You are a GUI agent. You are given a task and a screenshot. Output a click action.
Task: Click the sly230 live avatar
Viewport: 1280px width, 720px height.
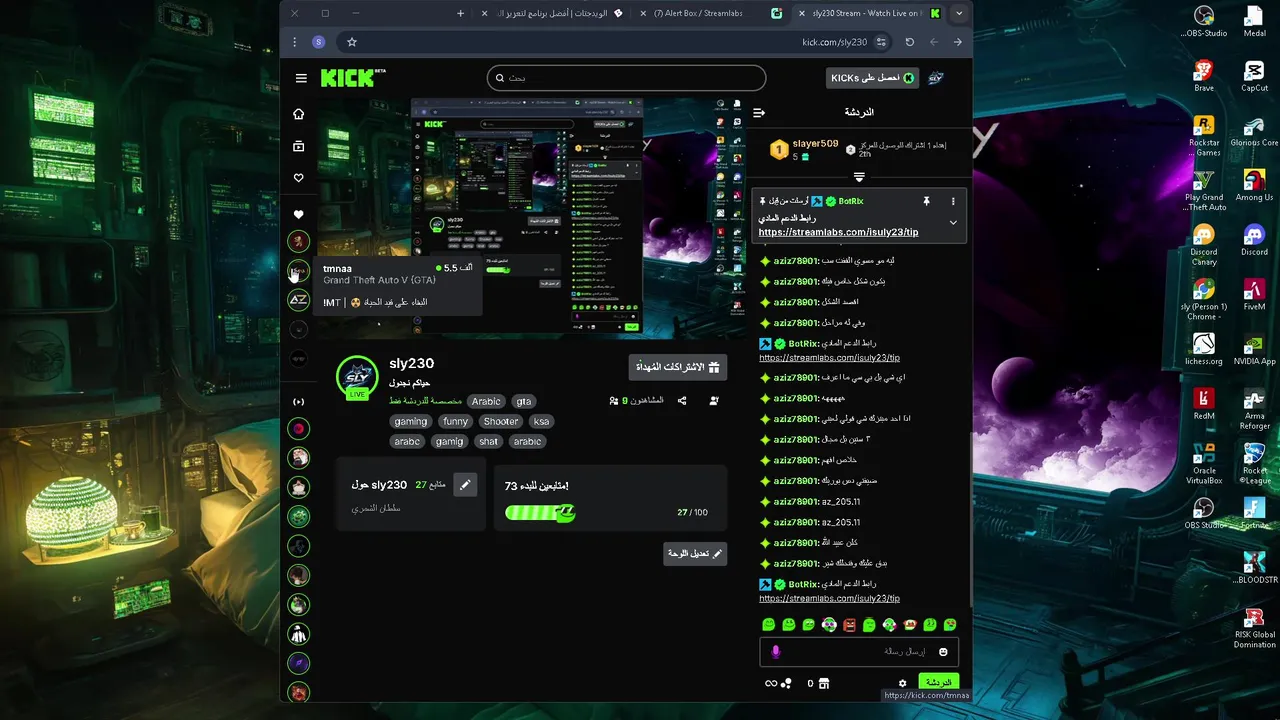coord(357,377)
